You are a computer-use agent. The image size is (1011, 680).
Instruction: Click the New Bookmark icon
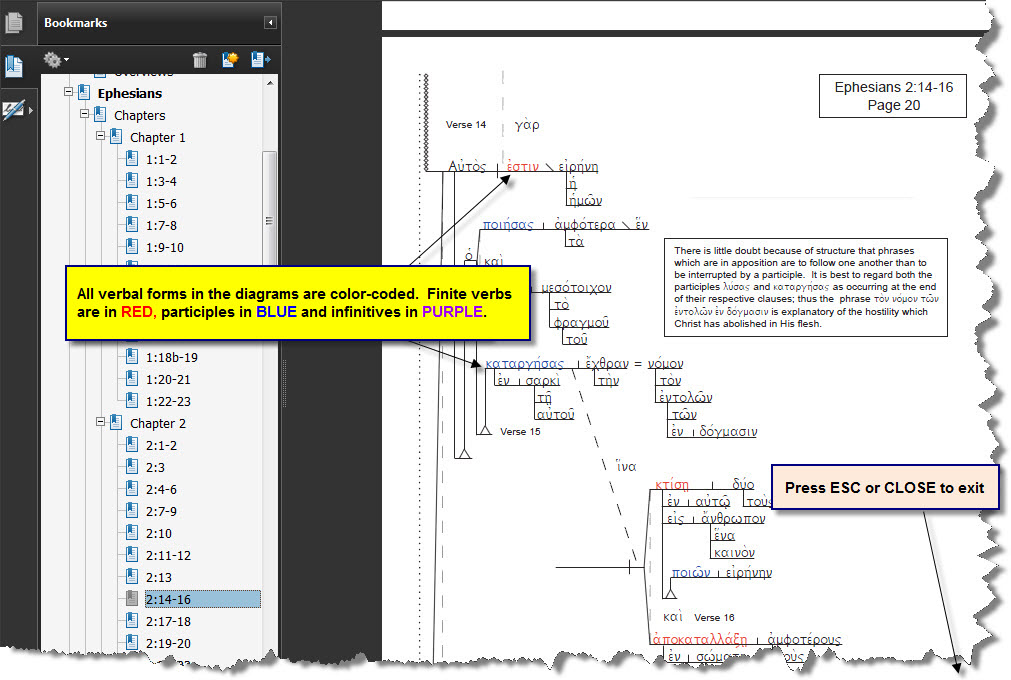click(x=230, y=60)
